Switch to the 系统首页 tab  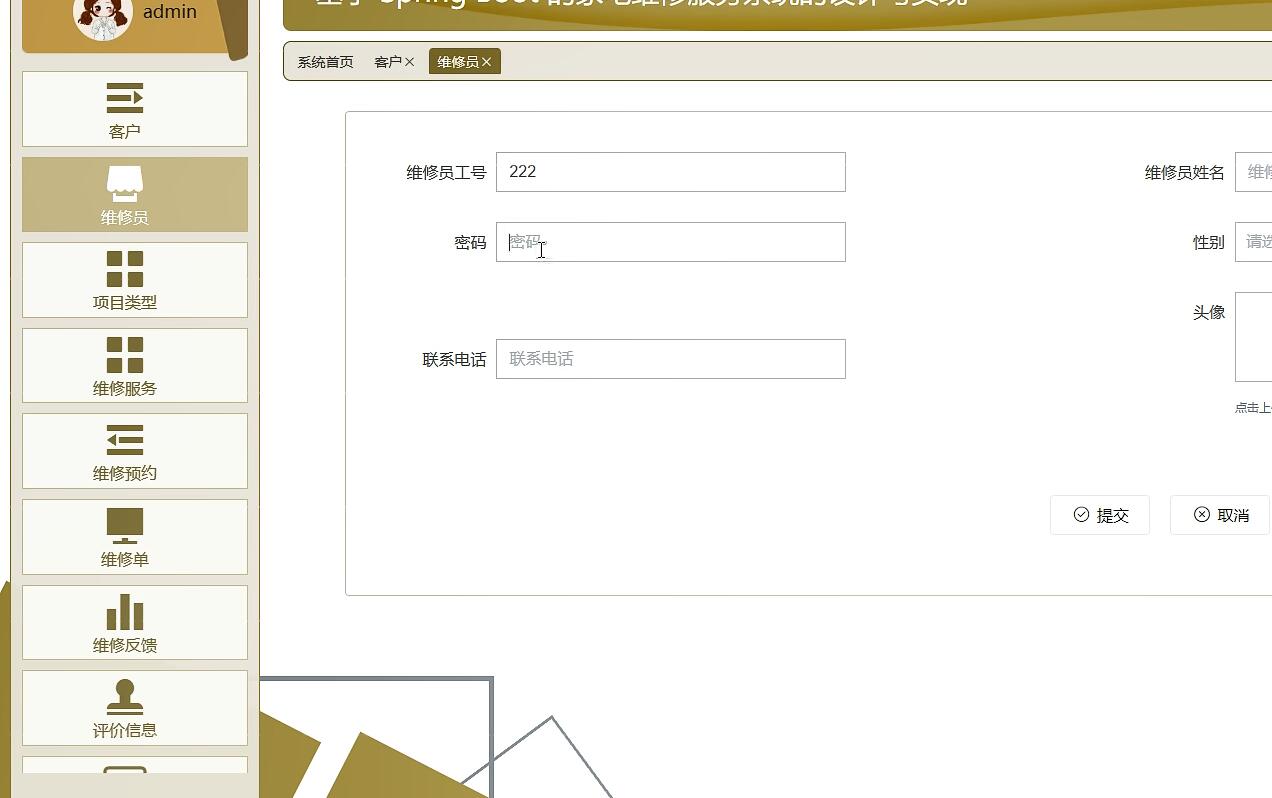point(323,61)
